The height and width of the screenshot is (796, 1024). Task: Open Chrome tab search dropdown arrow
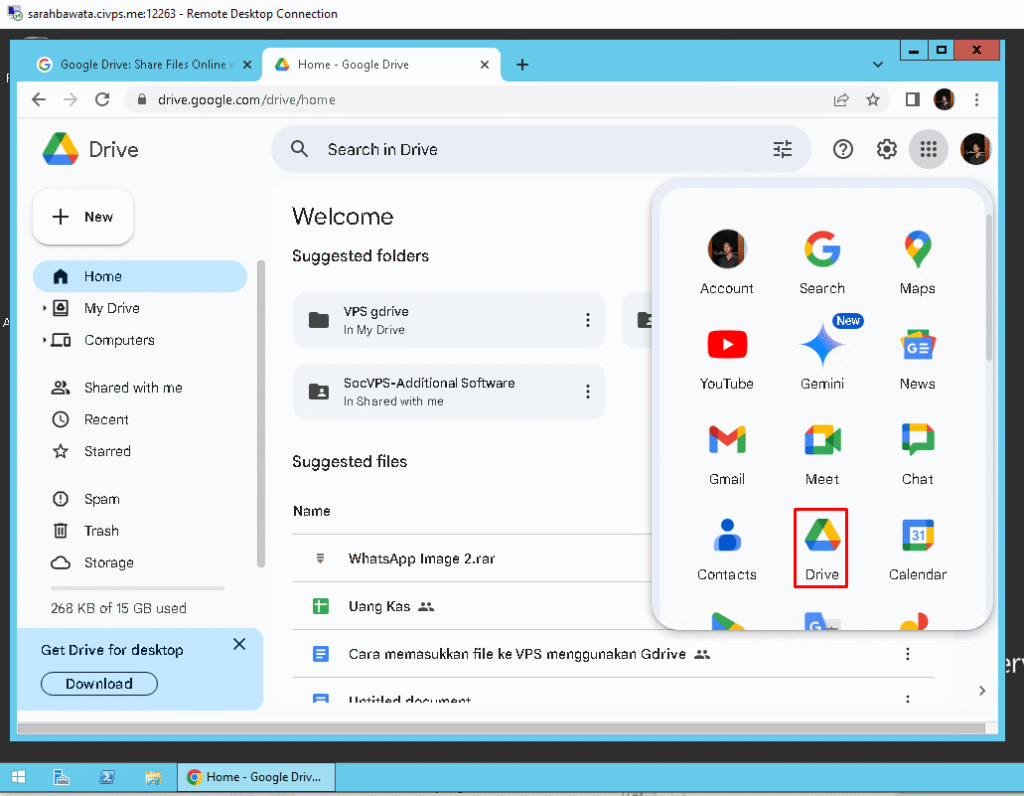877,65
